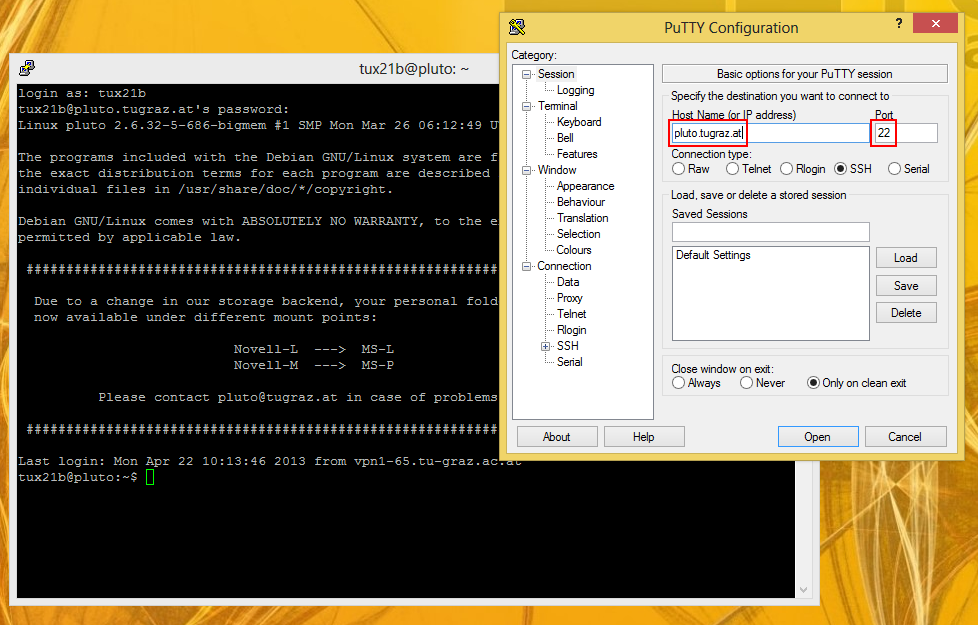Open the Telnet settings category in tree
The width and height of the screenshot is (978, 625).
pos(571,314)
